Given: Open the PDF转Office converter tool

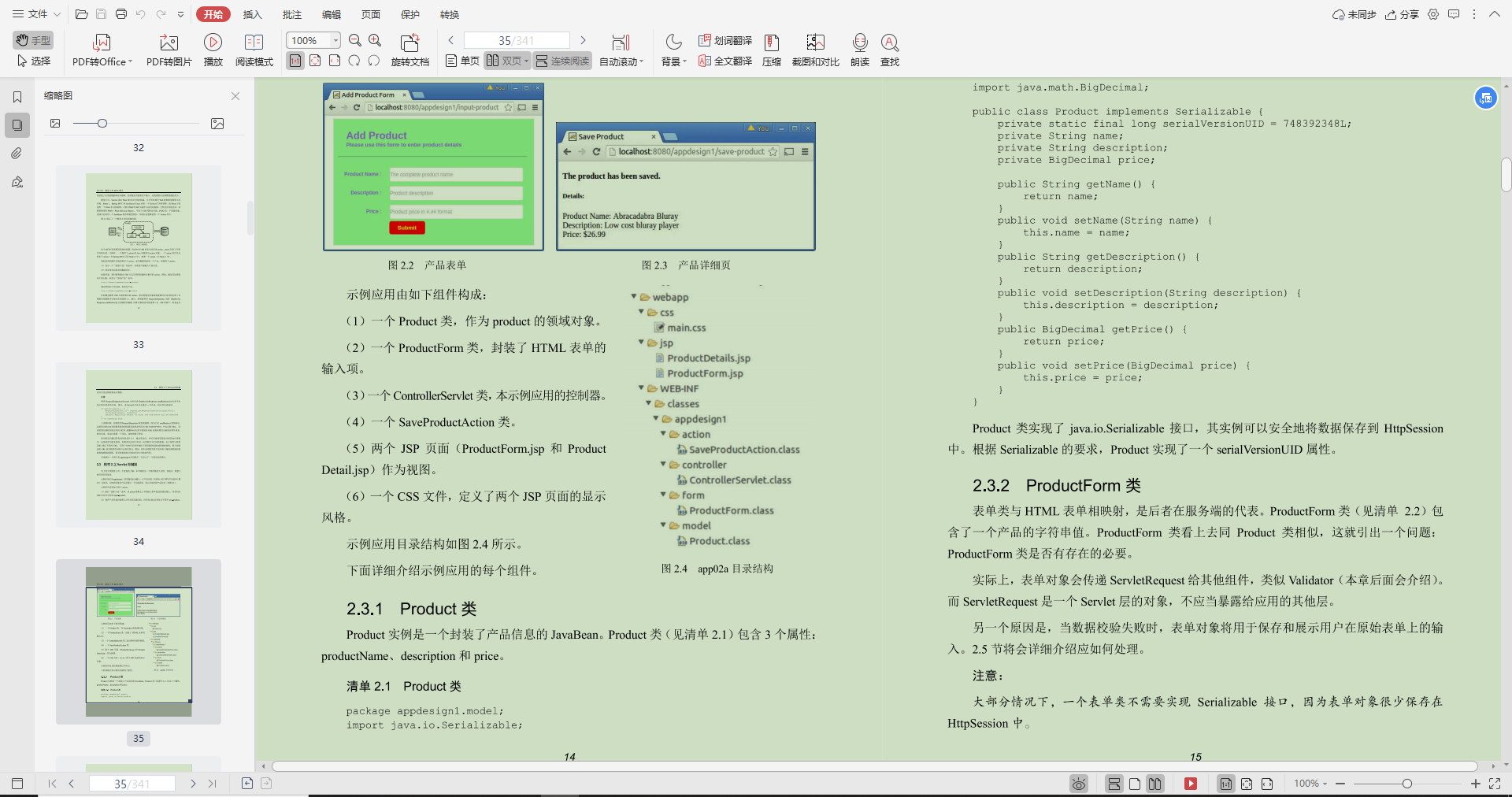Looking at the screenshot, I should pyautogui.click(x=102, y=50).
